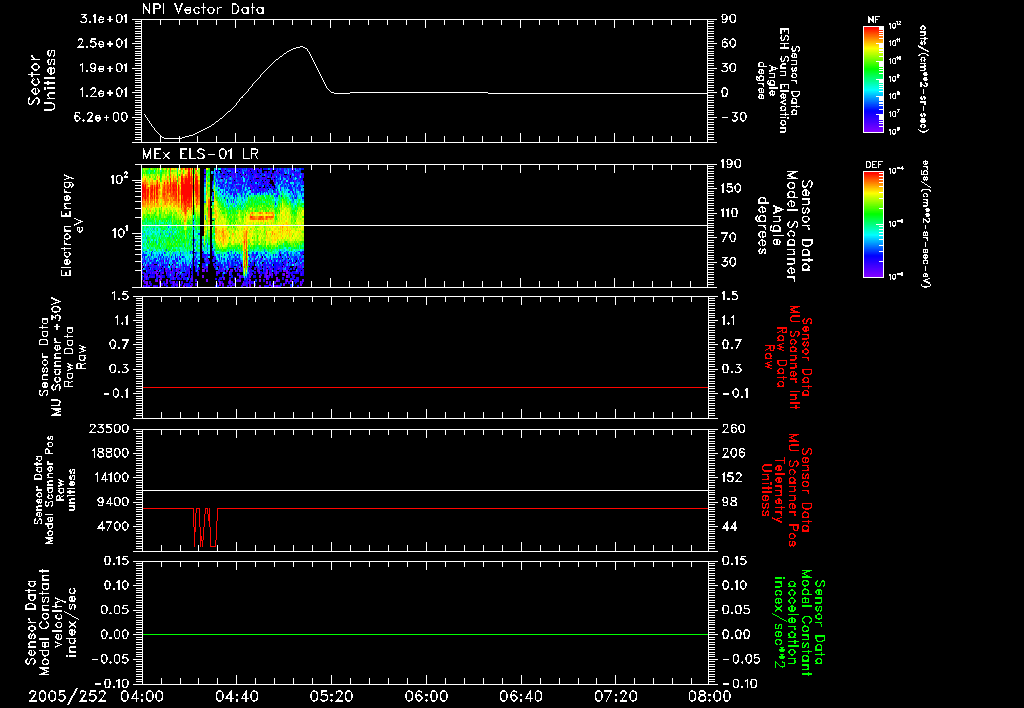Select the red 'MU Scanner Inh Raw Data' label
The width and height of the screenshot is (1024, 708).
[788, 357]
